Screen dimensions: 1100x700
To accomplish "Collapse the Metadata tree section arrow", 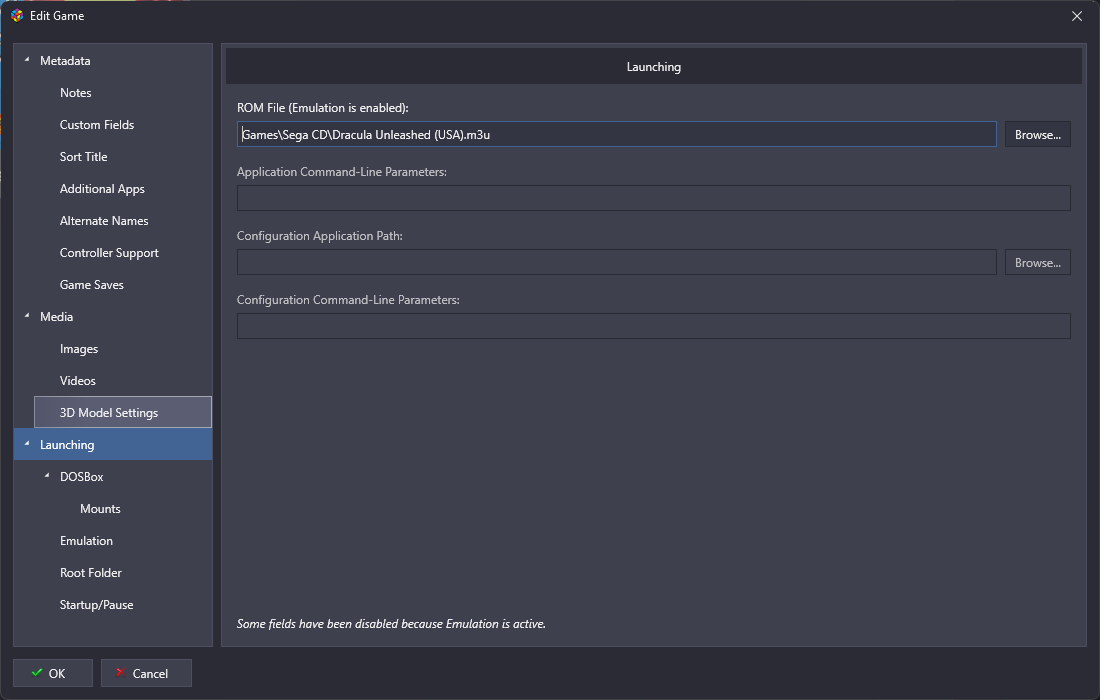I will click(x=27, y=60).
